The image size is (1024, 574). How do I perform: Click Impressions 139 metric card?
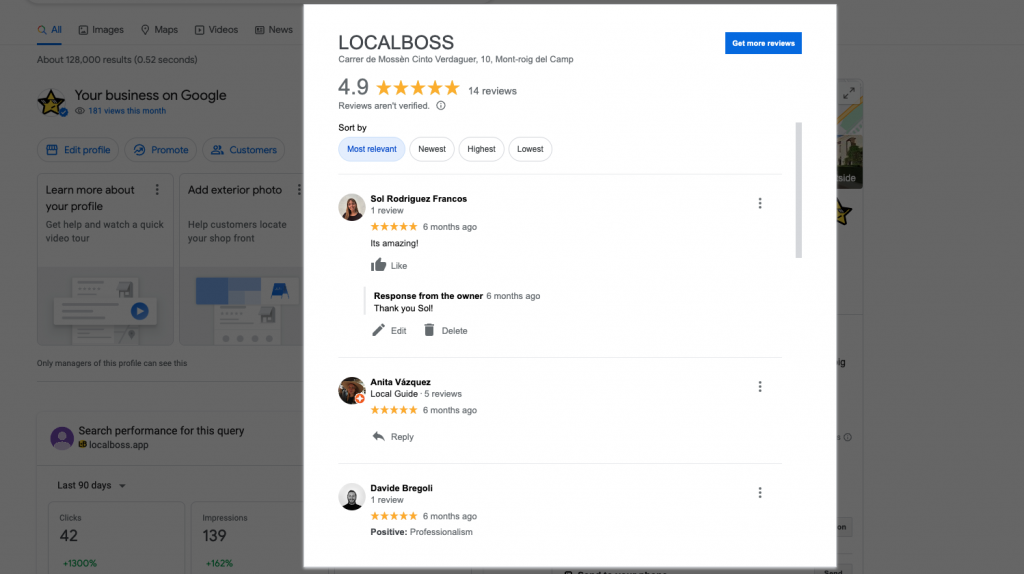point(247,537)
